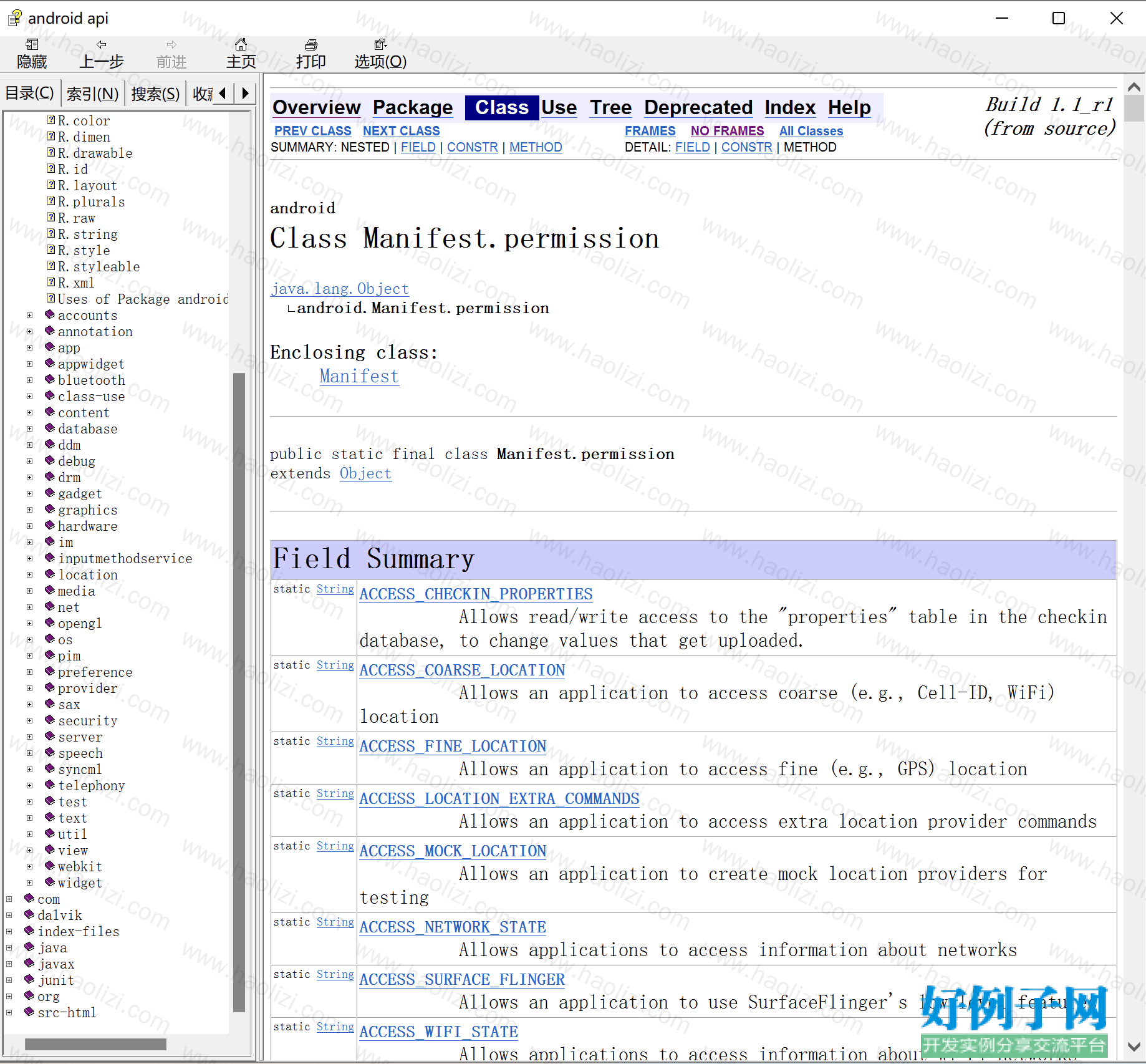Select the 'Uses of Package android' entry
Screen dimensions: 1146x1064
tap(143, 299)
